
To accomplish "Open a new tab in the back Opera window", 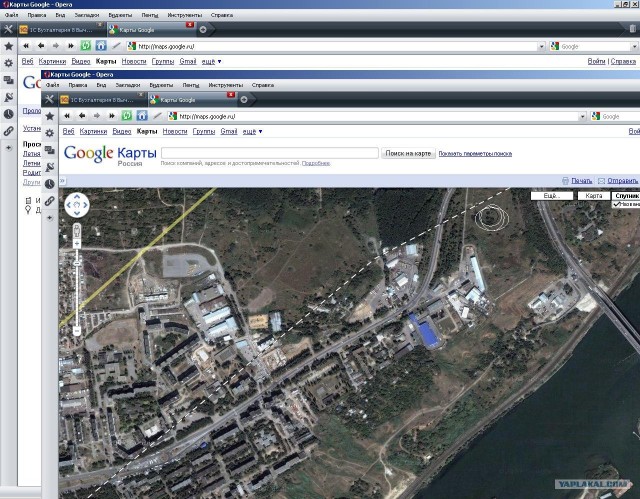I will [203, 29].
